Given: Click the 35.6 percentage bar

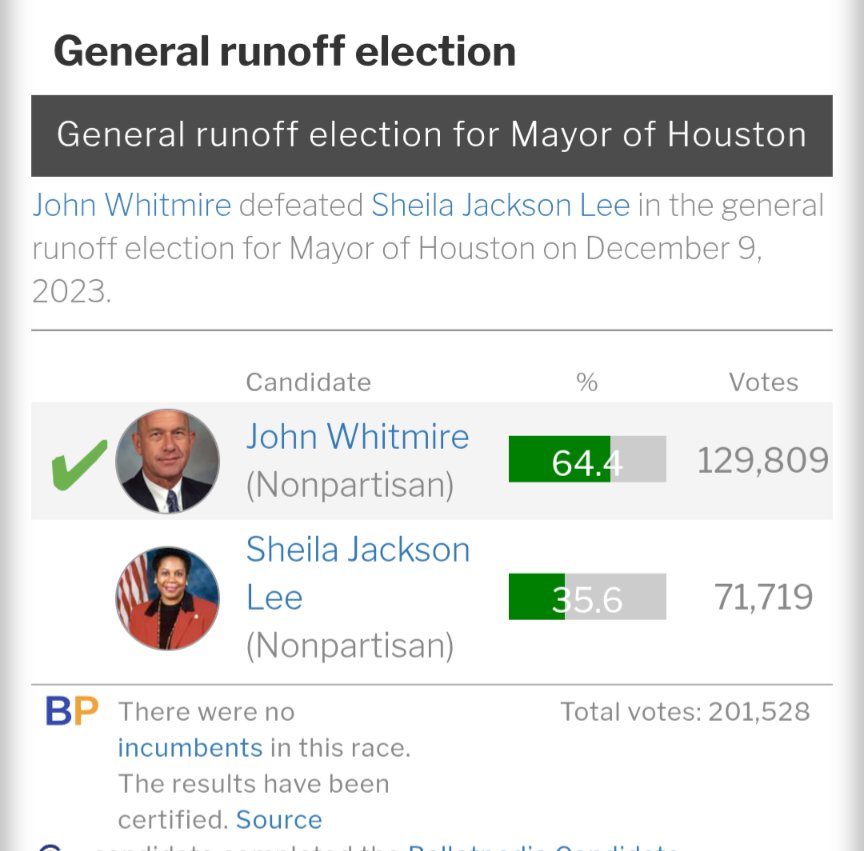Looking at the screenshot, I should point(587,596).
